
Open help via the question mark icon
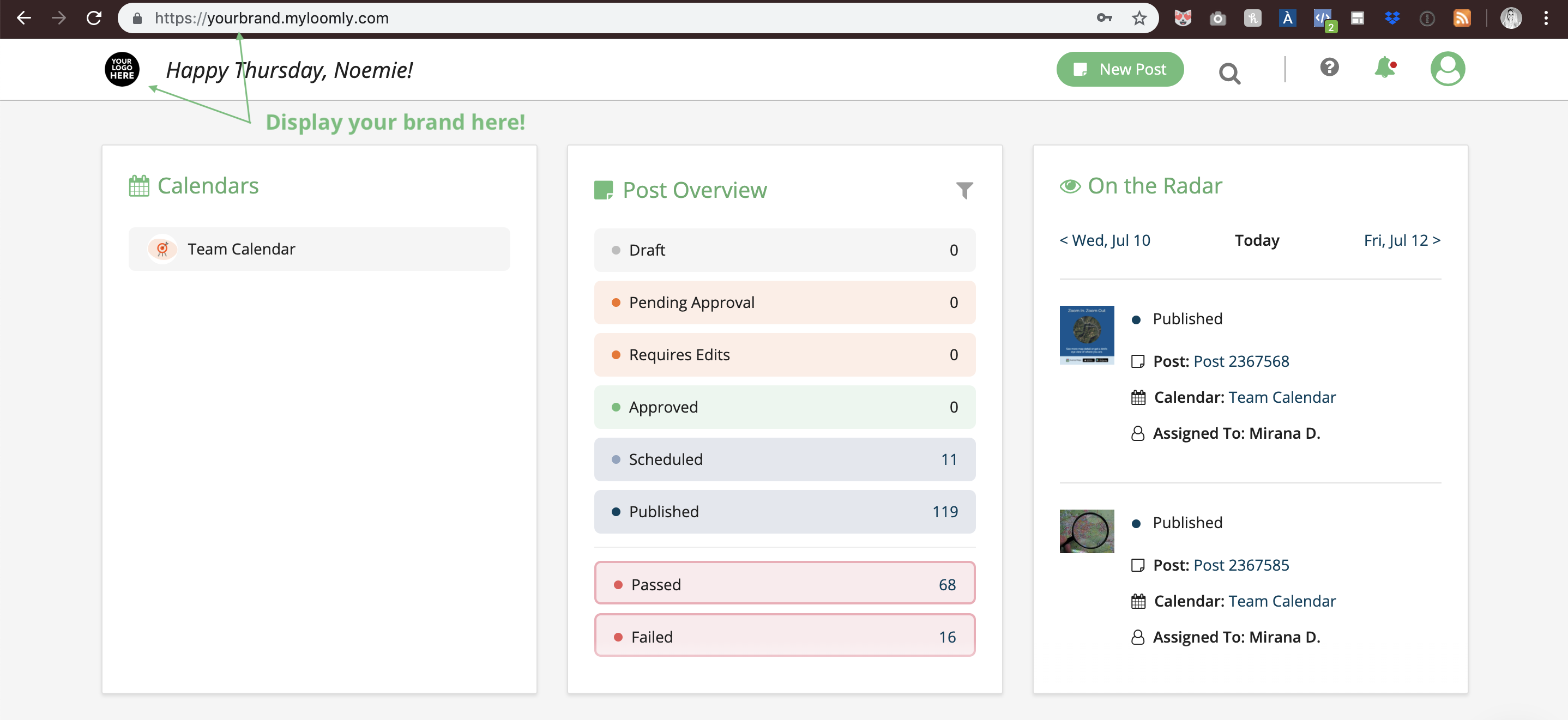click(1329, 68)
